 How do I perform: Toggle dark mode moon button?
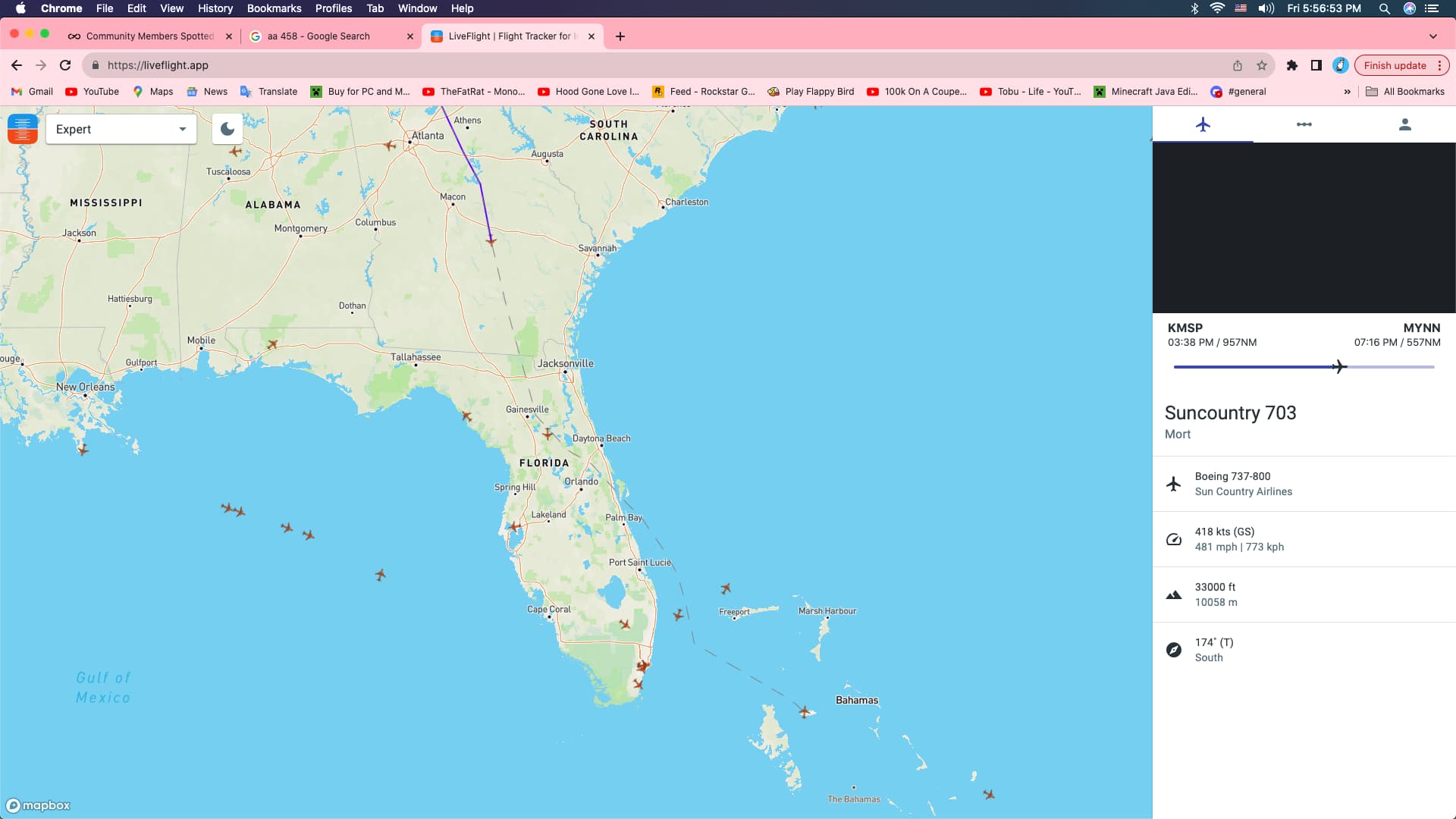227,129
